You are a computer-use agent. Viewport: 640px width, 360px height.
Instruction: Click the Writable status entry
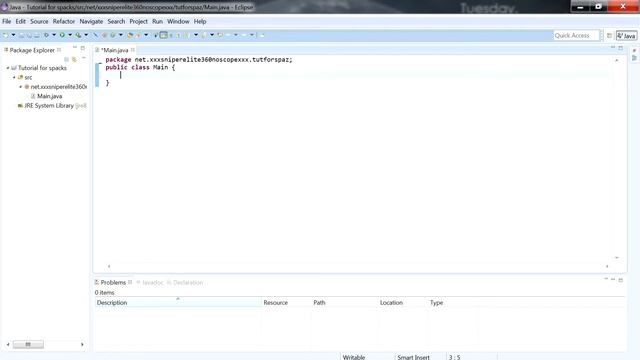pos(354,357)
